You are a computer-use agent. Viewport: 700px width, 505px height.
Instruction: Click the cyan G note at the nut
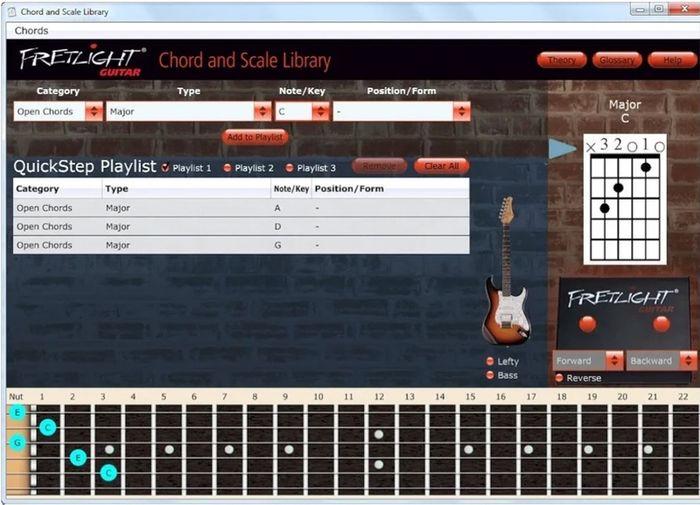17,442
